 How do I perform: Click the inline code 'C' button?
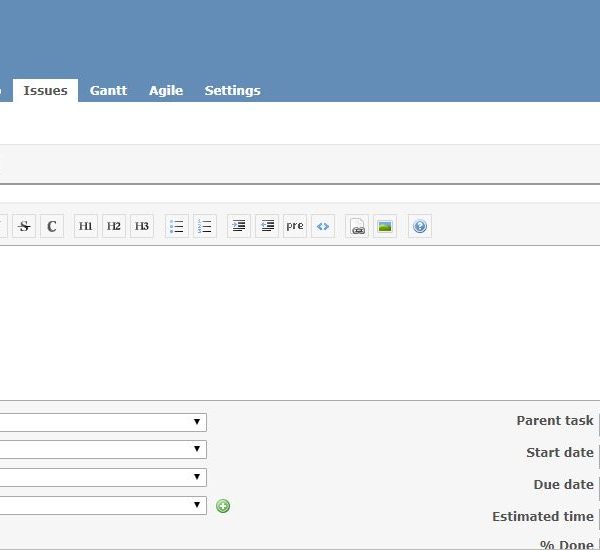[52, 227]
